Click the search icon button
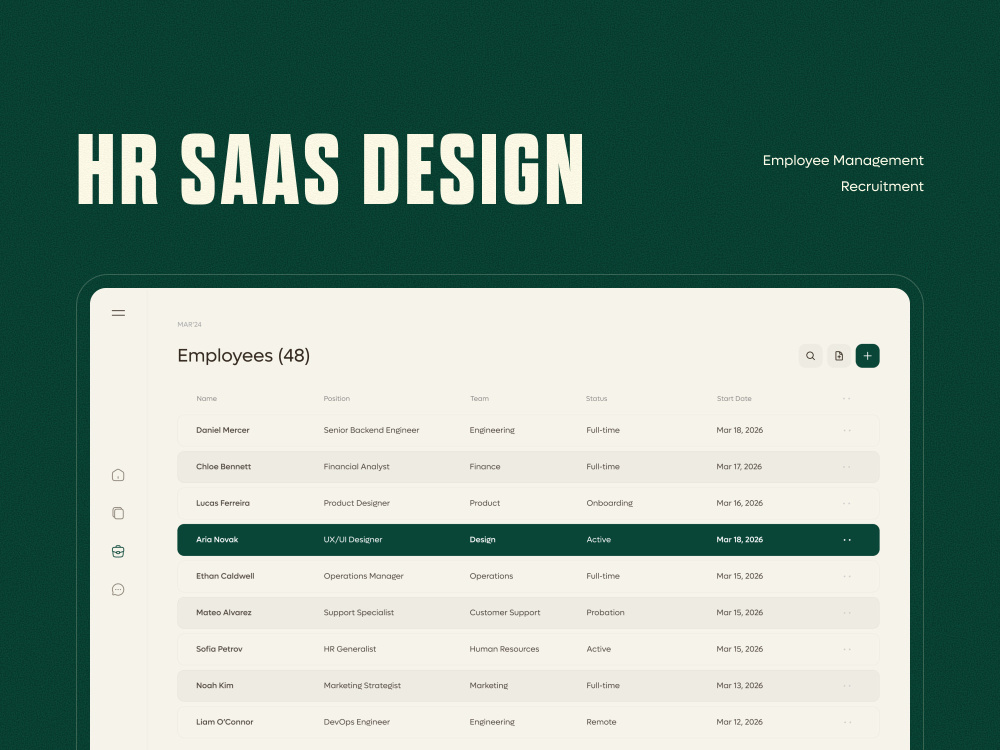Screen dimensions: 1000x750 coord(810,356)
